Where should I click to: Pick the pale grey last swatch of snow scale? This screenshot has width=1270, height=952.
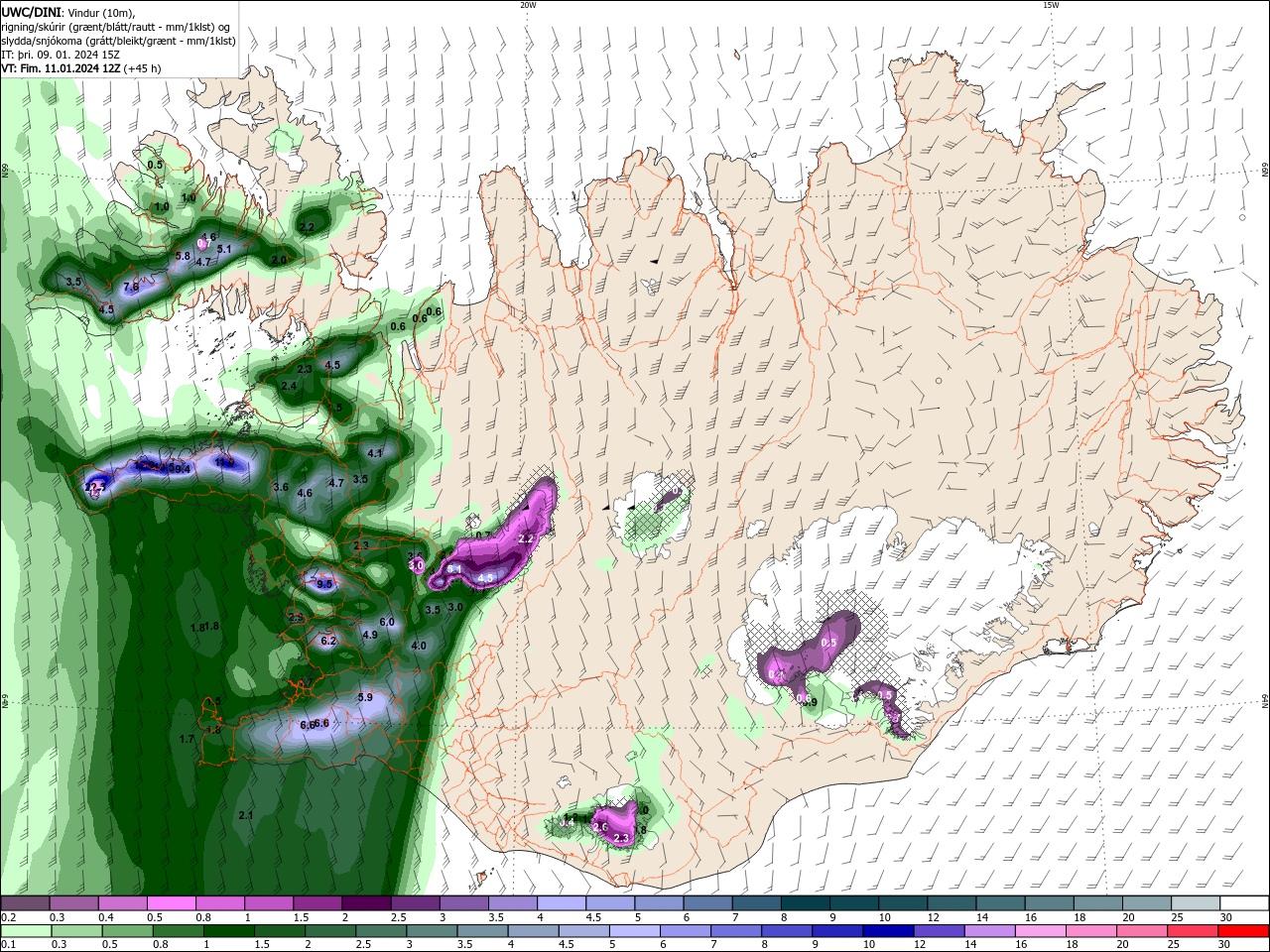coord(1197,902)
